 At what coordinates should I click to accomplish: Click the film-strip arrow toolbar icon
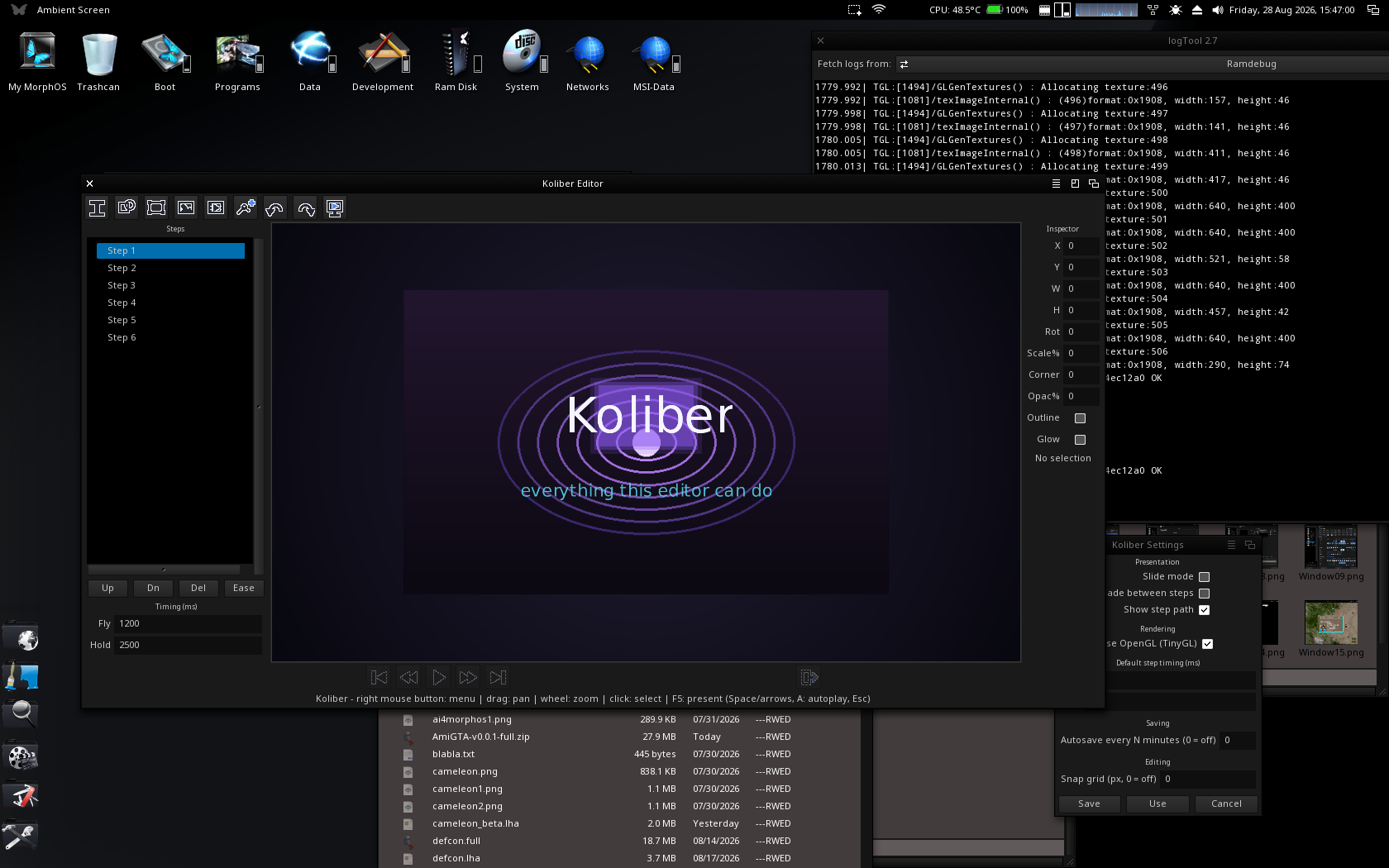coord(216,208)
